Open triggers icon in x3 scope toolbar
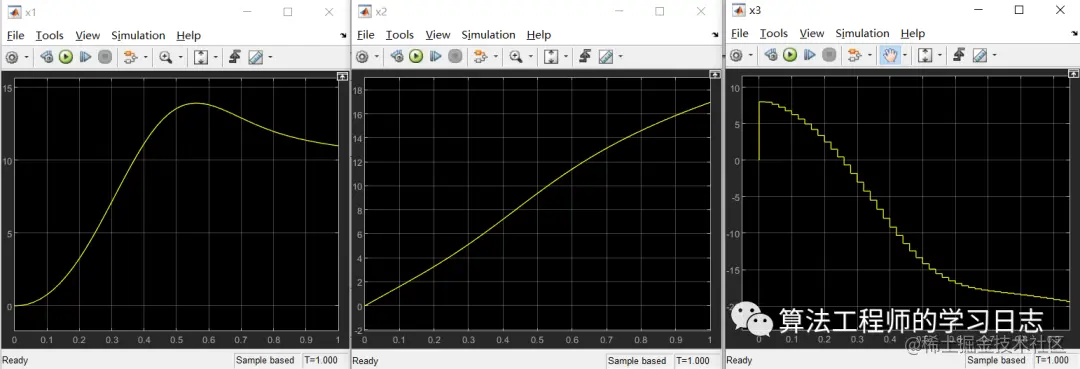 (x=959, y=55)
